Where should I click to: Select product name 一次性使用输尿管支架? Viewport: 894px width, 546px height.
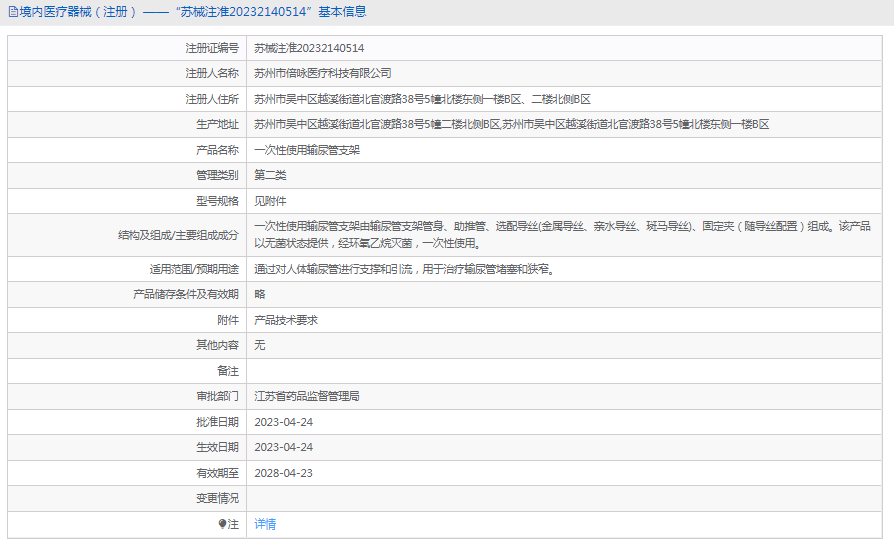point(307,150)
